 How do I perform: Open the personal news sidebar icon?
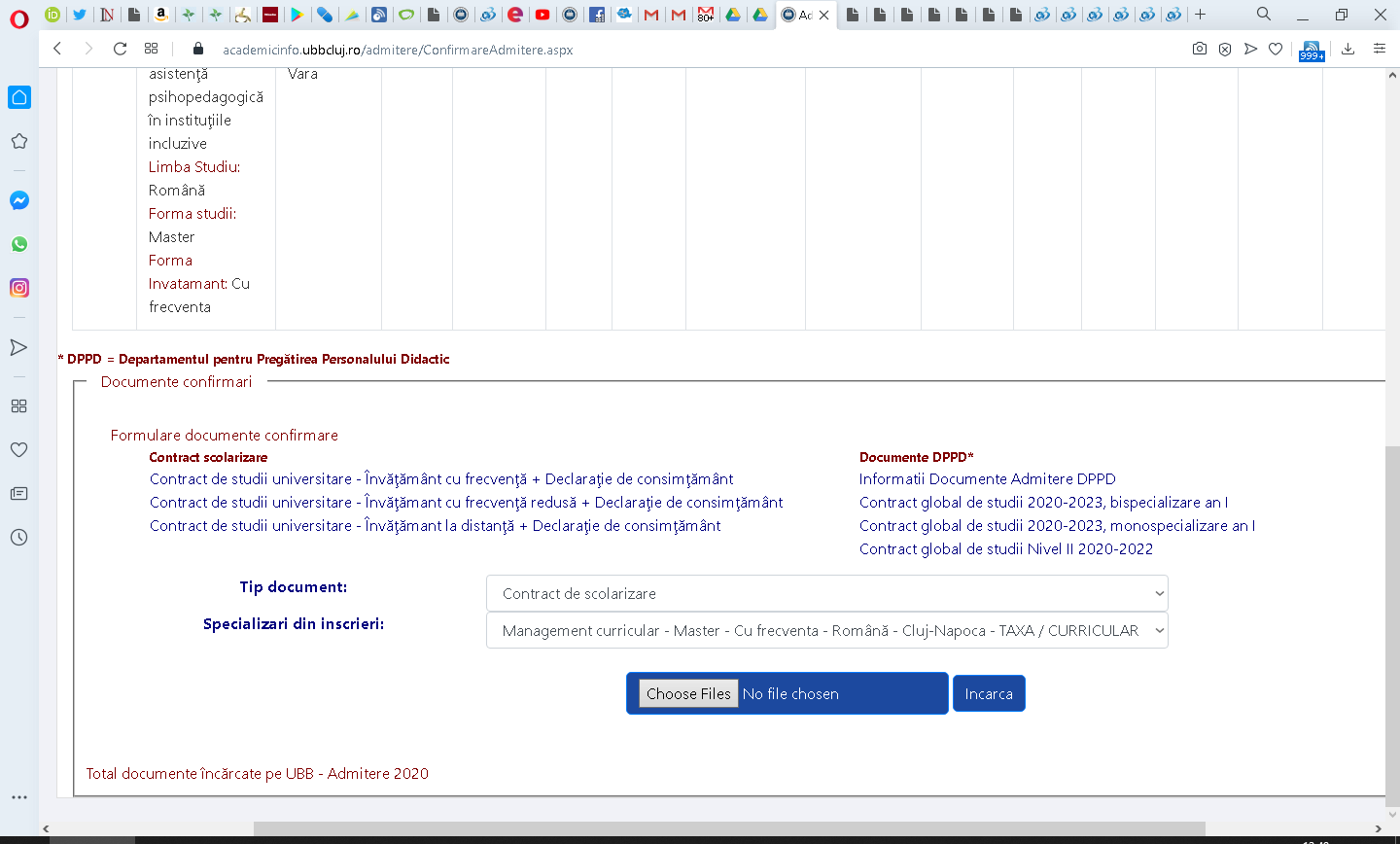coord(18,494)
